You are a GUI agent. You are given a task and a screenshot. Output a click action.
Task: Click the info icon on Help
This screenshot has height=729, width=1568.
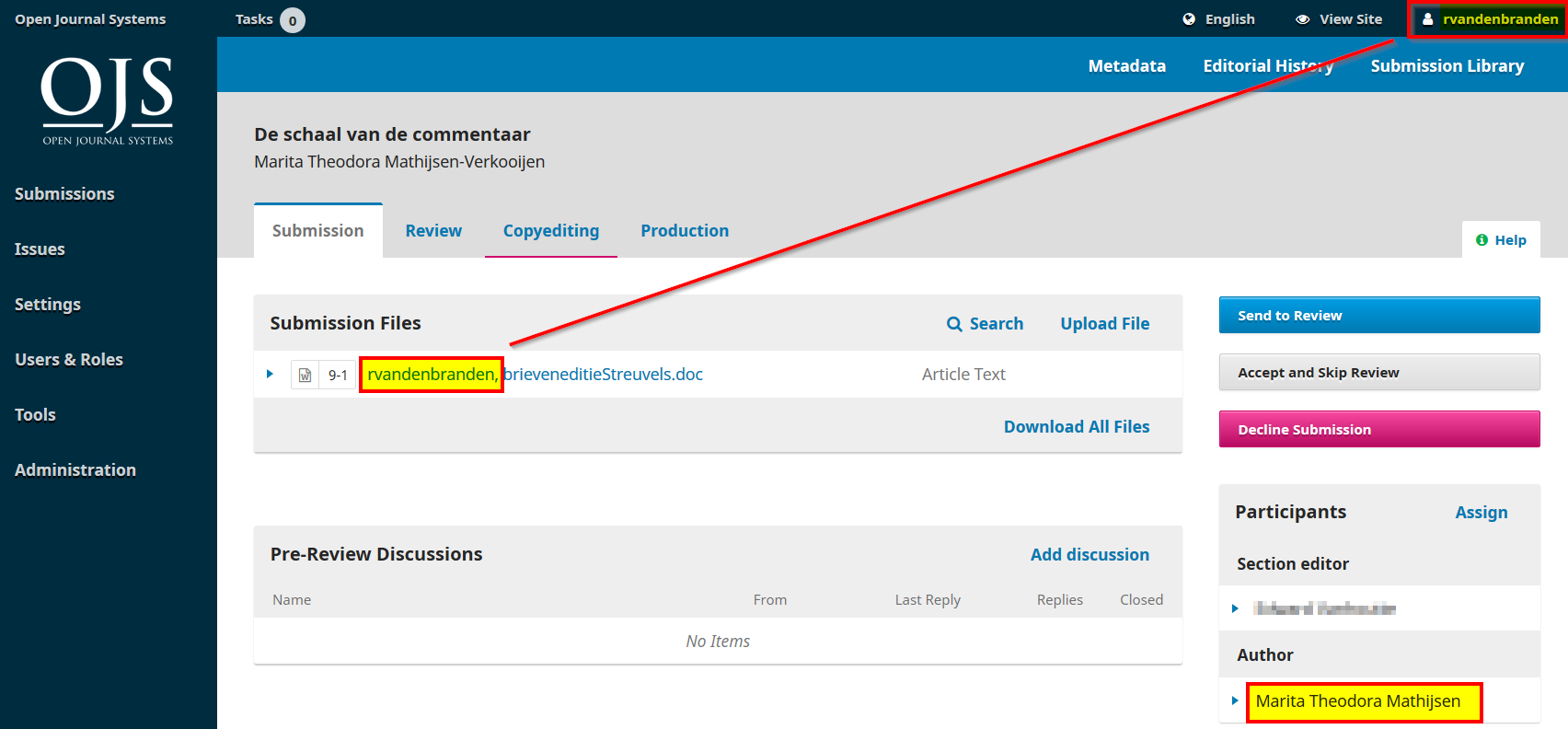[1482, 240]
